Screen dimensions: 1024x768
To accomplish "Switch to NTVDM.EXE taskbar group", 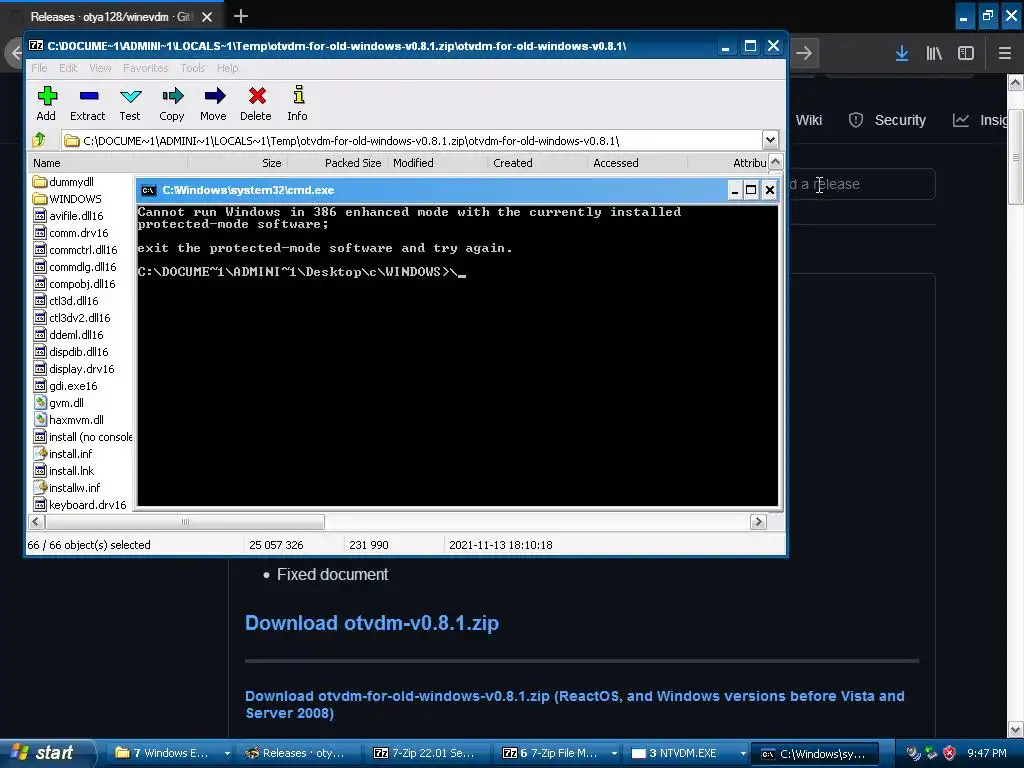I will [x=686, y=753].
